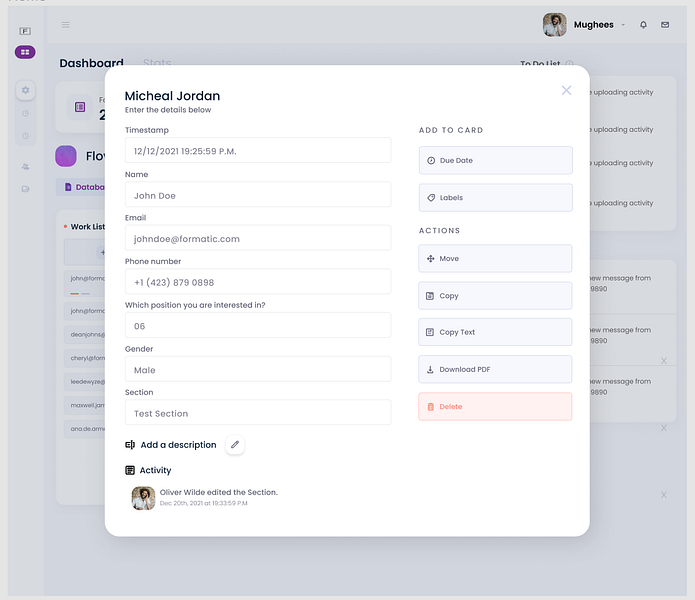Open the mail envelope icon
Image resolution: width=695 pixels, height=600 pixels.
coord(665,25)
